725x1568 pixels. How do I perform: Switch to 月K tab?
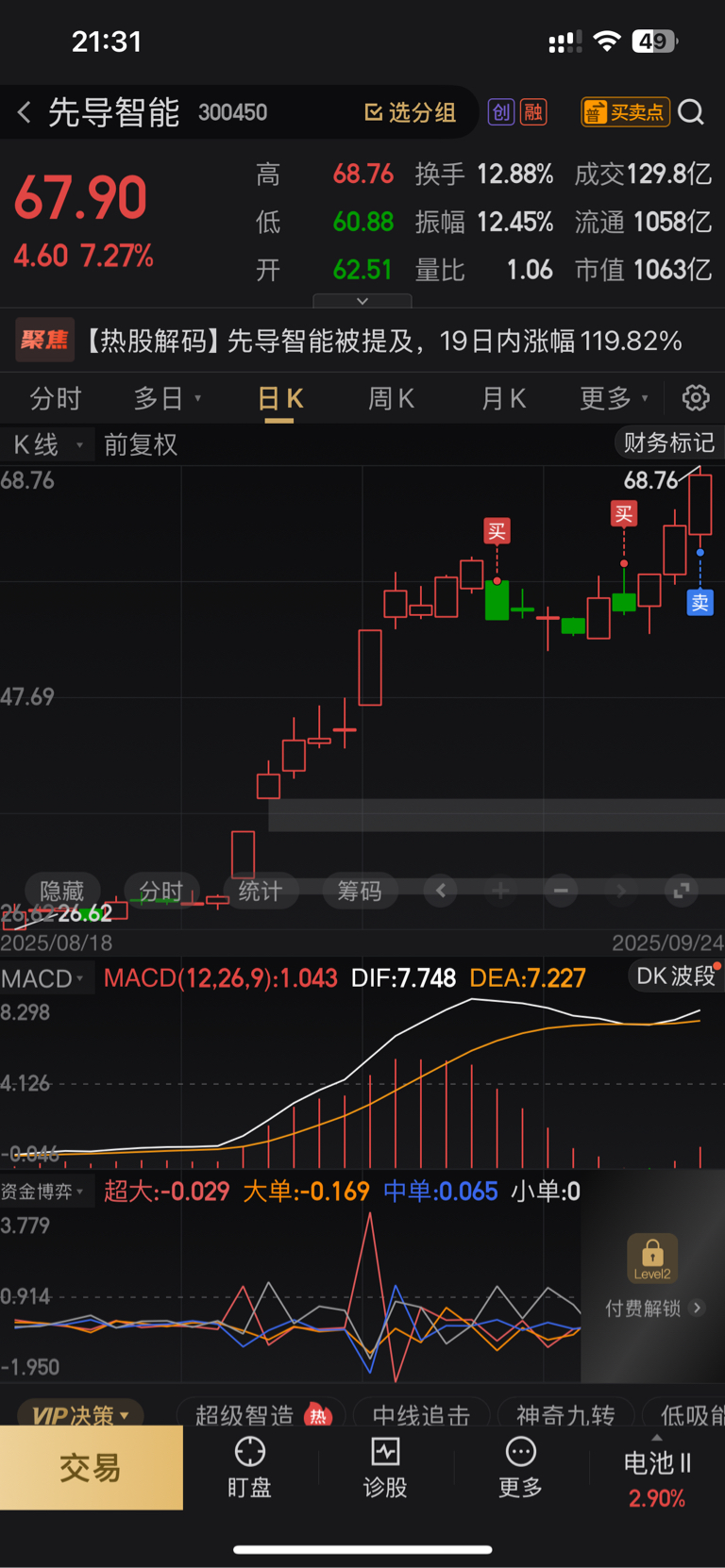(x=503, y=398)
